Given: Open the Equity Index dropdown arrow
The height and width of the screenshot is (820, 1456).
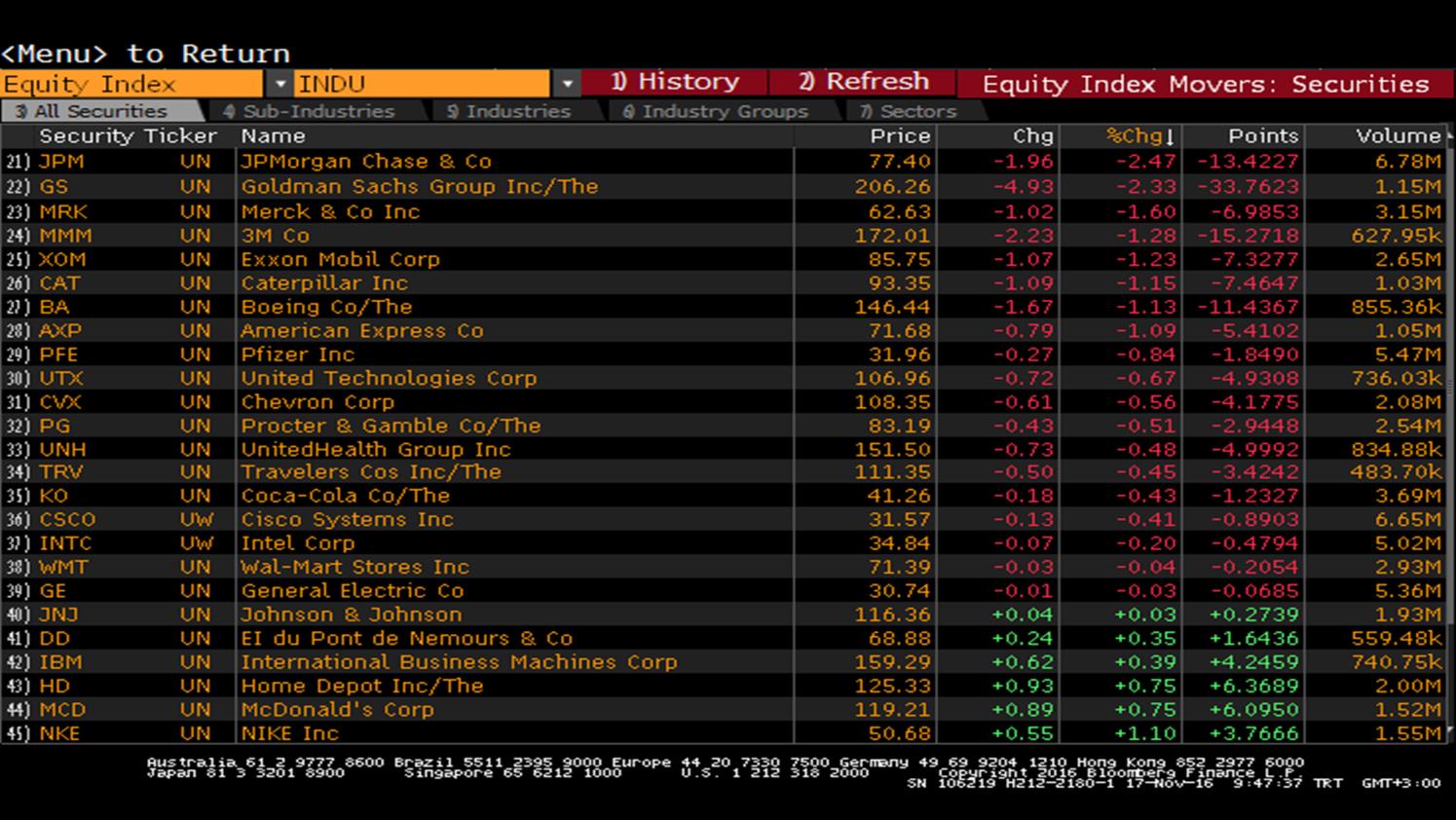Looking at the screenshot, I should click(280, 84).
